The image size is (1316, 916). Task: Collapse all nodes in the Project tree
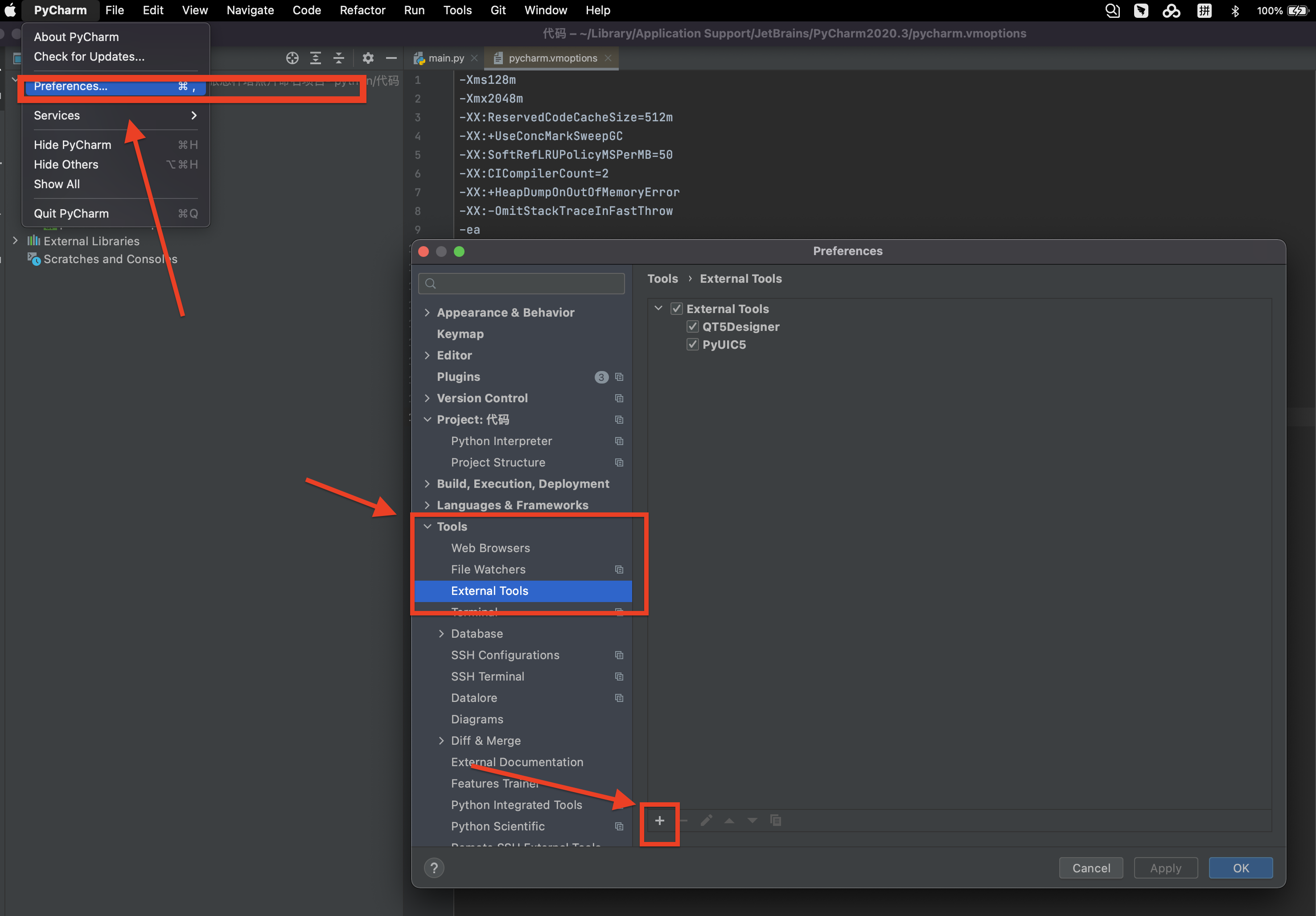coord(339,58)
